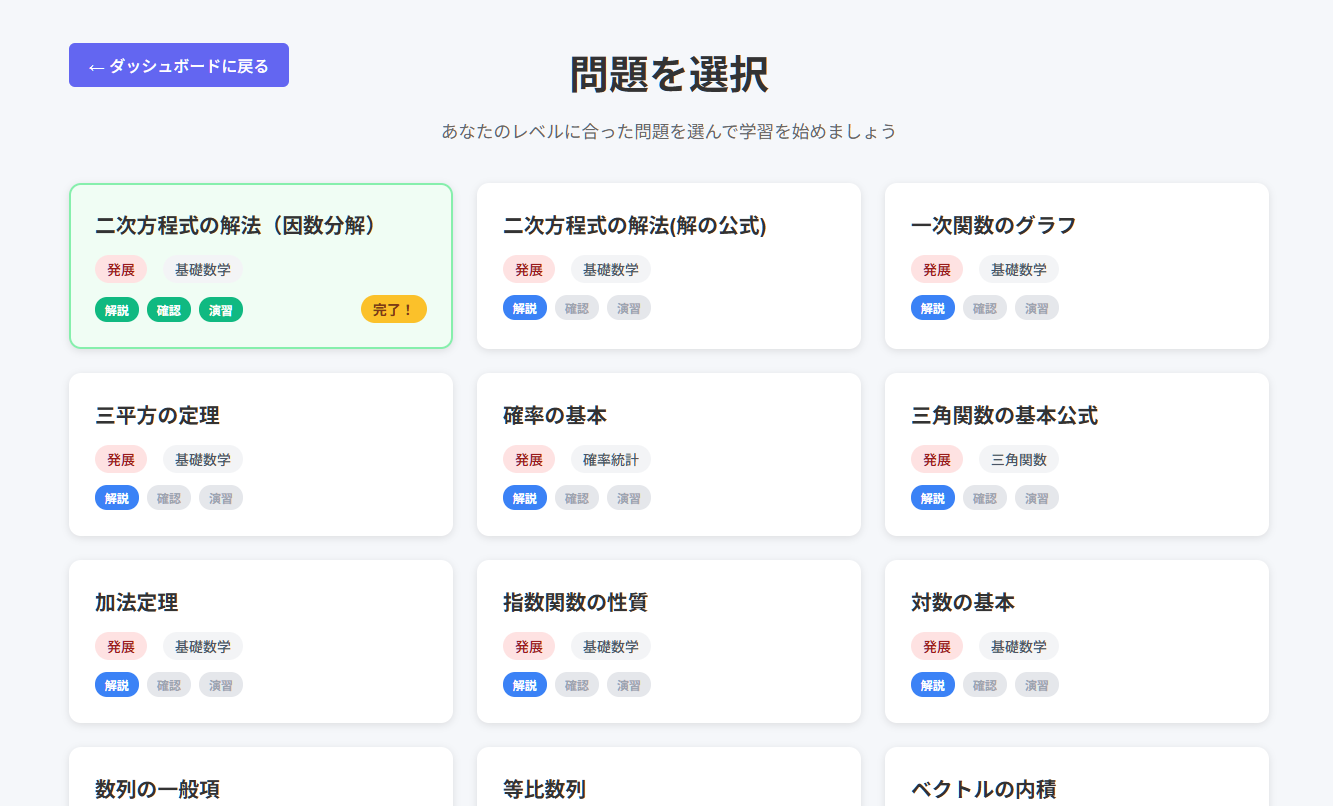Select the 三角関数の基本公式 problem title

point(1005,415)
